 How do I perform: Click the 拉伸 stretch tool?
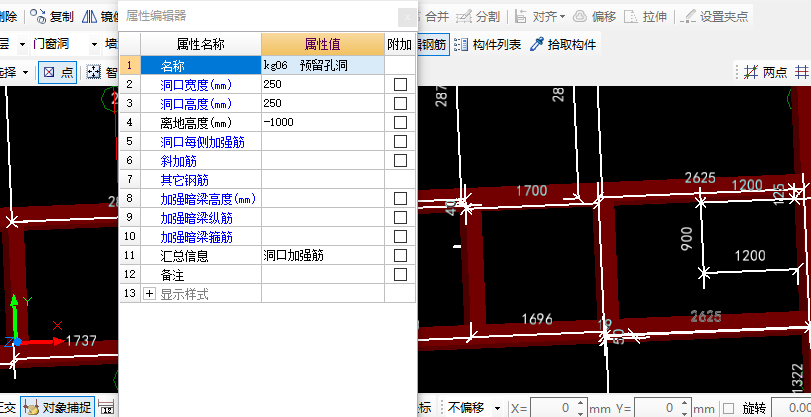coord(645,17)
